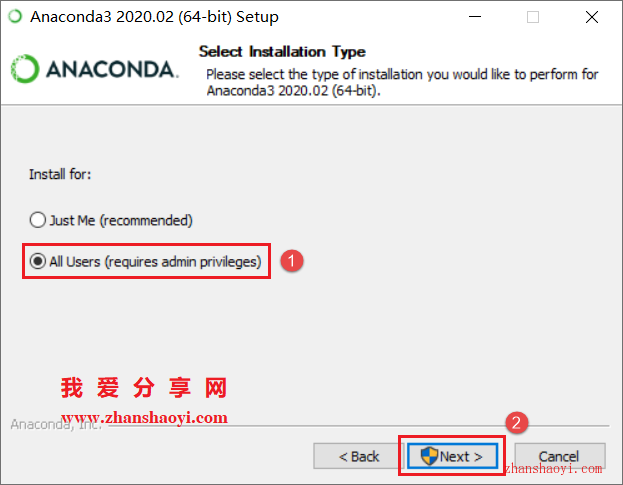Click the "All Users (requires admin privileges)" label
Screen dimensions: 623x485
pos(155,262)
